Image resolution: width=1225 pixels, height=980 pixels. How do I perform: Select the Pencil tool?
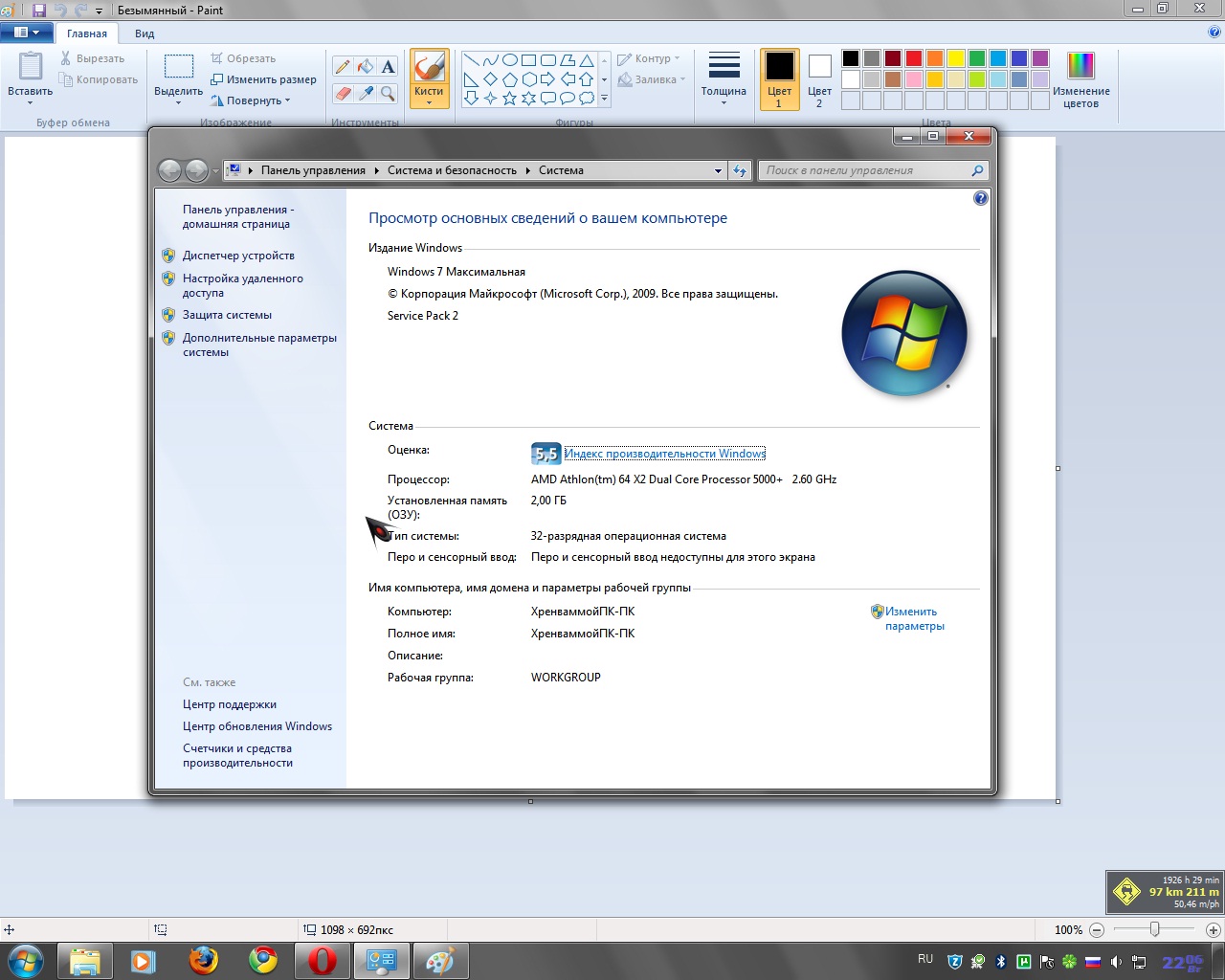343,66
